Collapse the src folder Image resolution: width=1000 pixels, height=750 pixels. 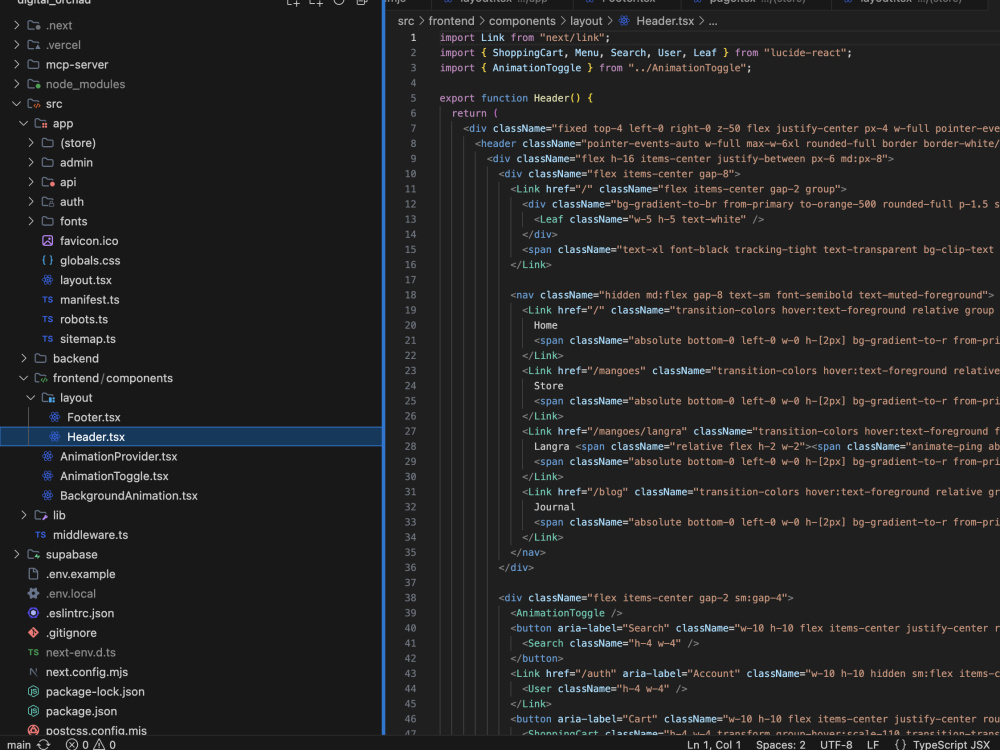(17, 103)
